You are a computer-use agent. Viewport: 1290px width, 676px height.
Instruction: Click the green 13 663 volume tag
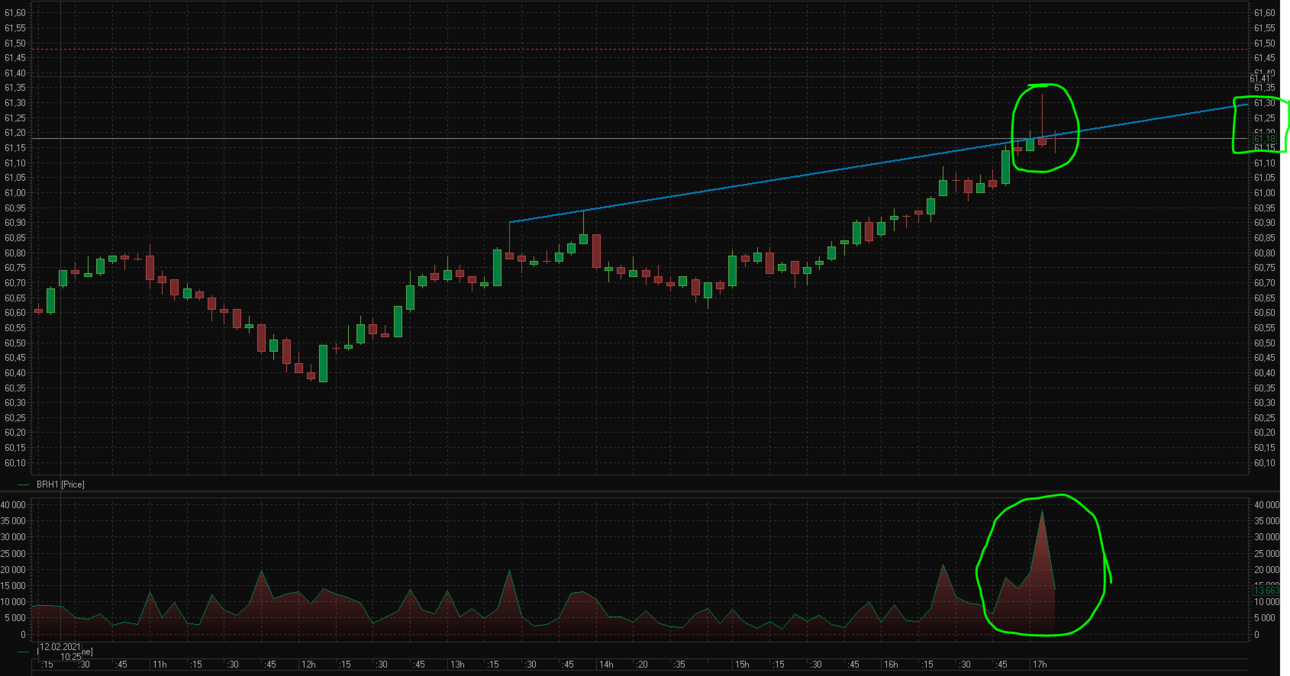1265,591
